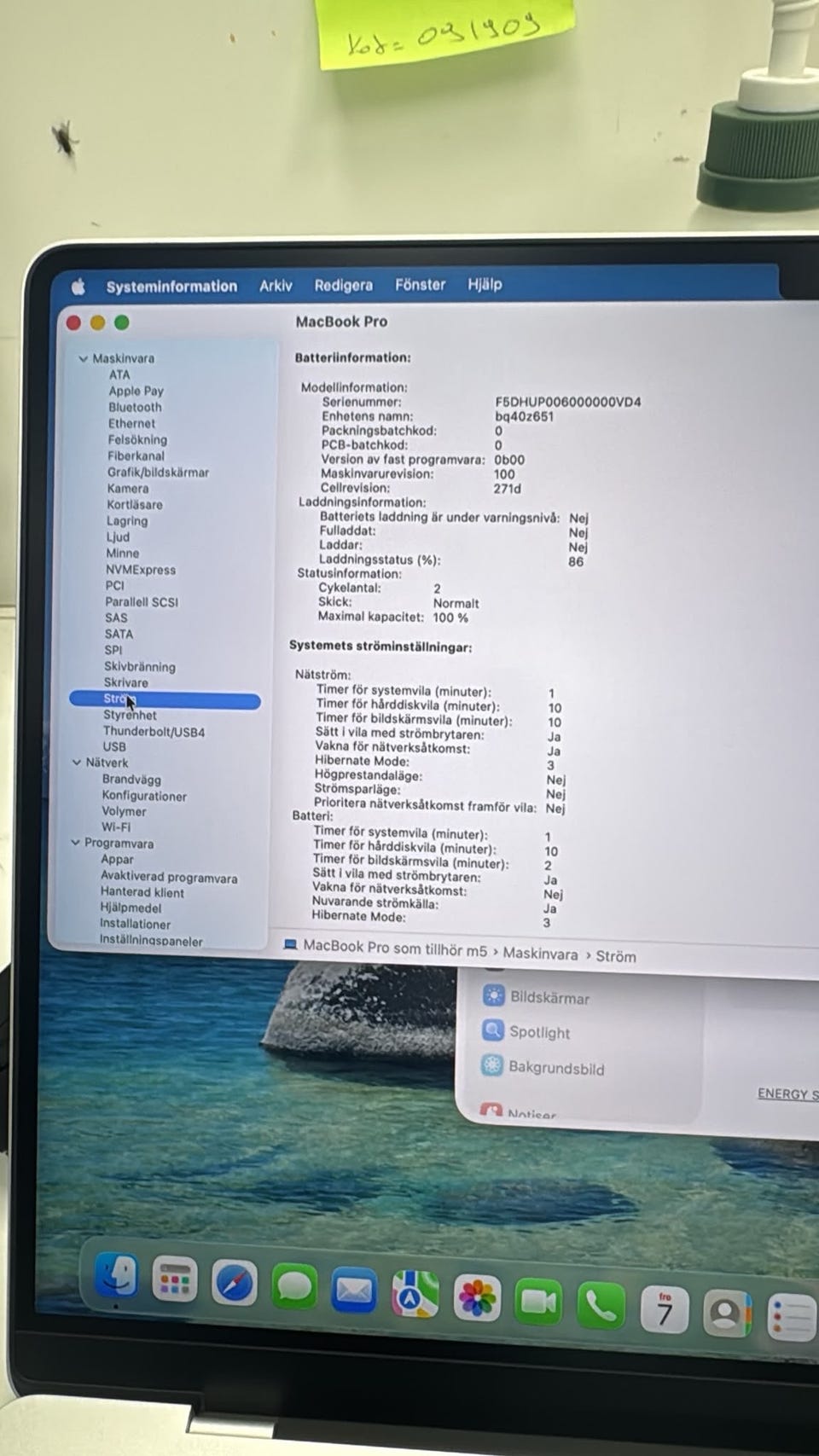Select the highlighted Ström row
The width and height of the screenshot is (819, 1456).
pos(165,700)
